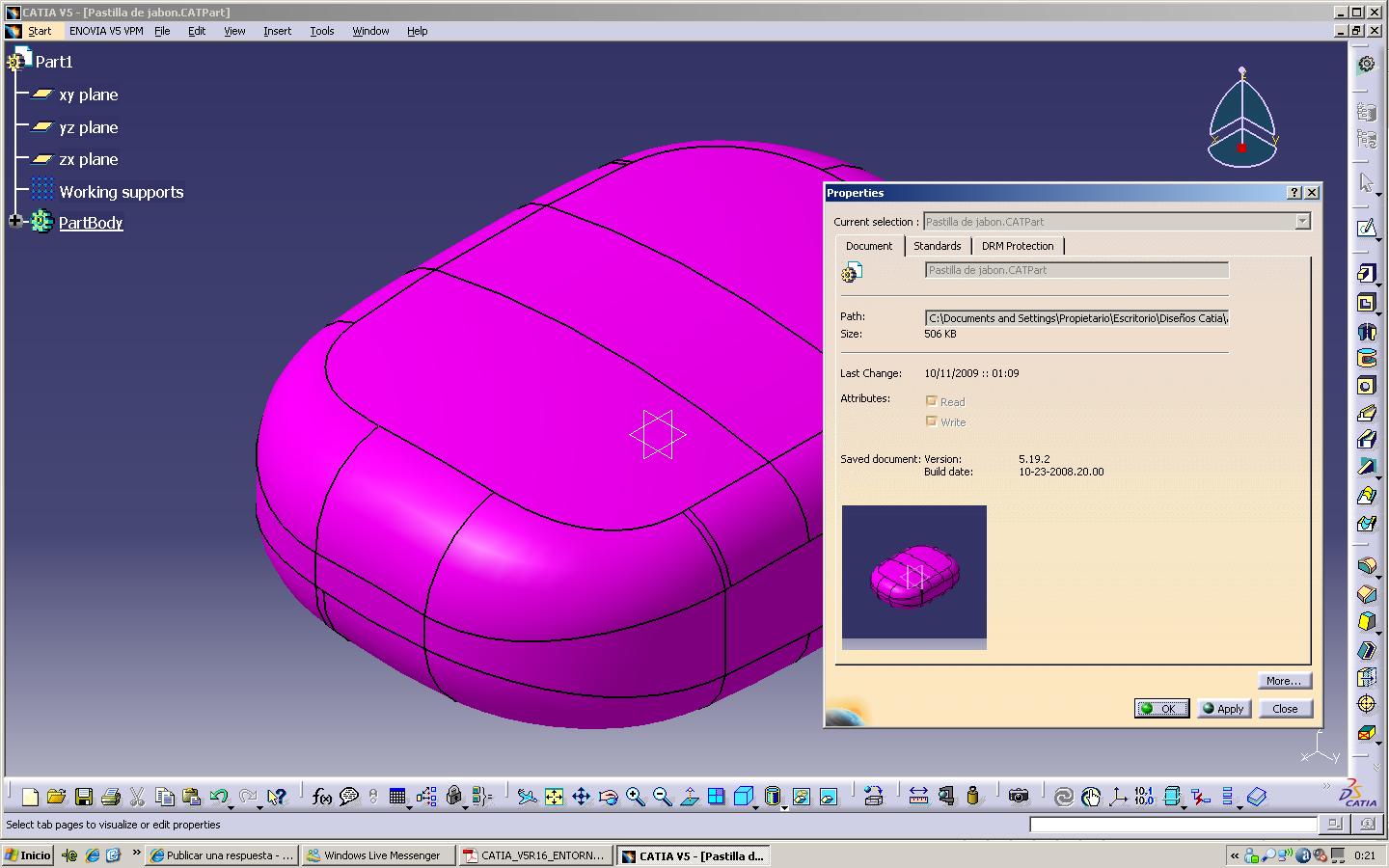Screen dimensions: 1389x868
Task: Select xy plane in tree
Action: (89, 95)
